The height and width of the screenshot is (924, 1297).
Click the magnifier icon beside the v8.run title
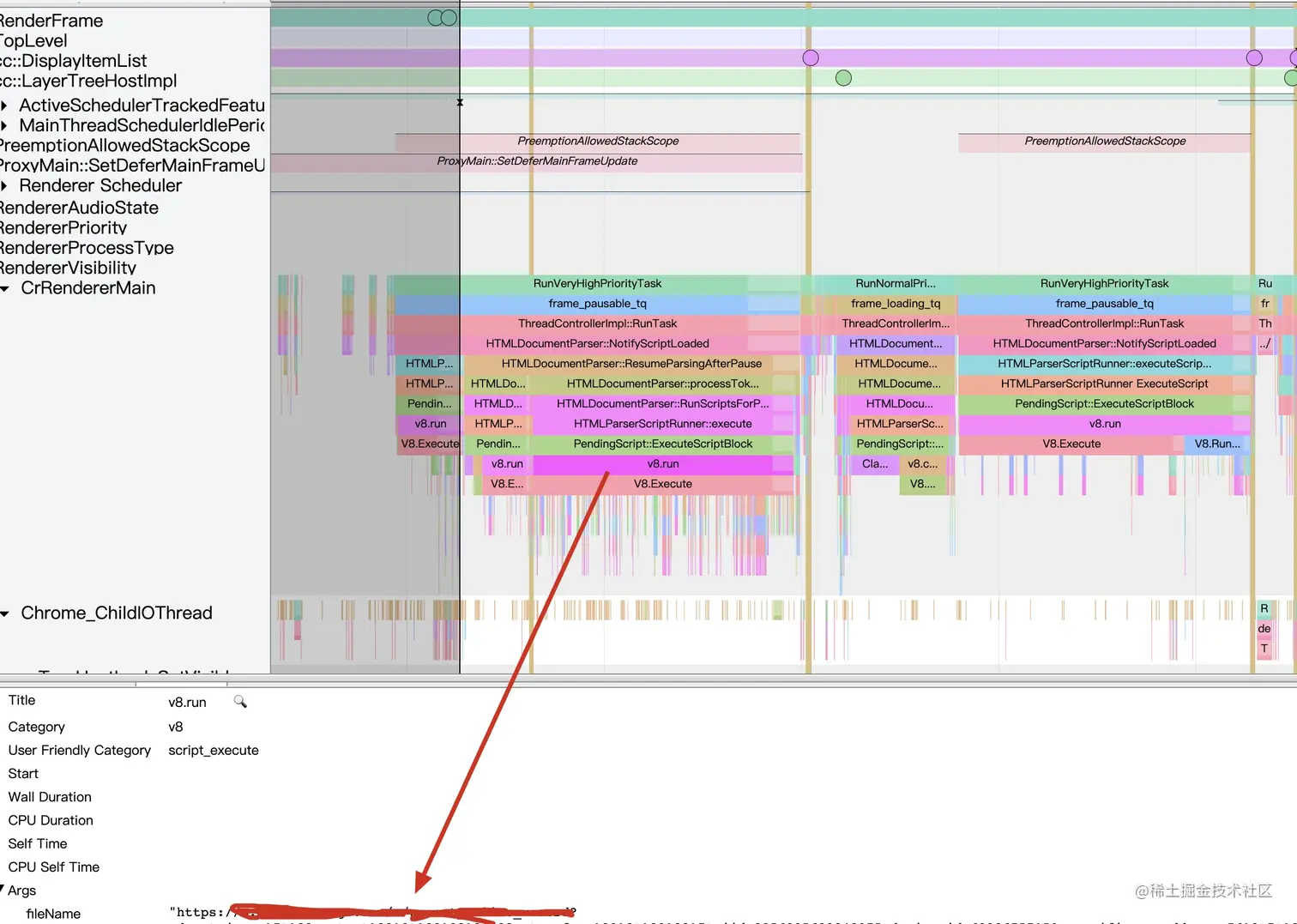point(240,702)
